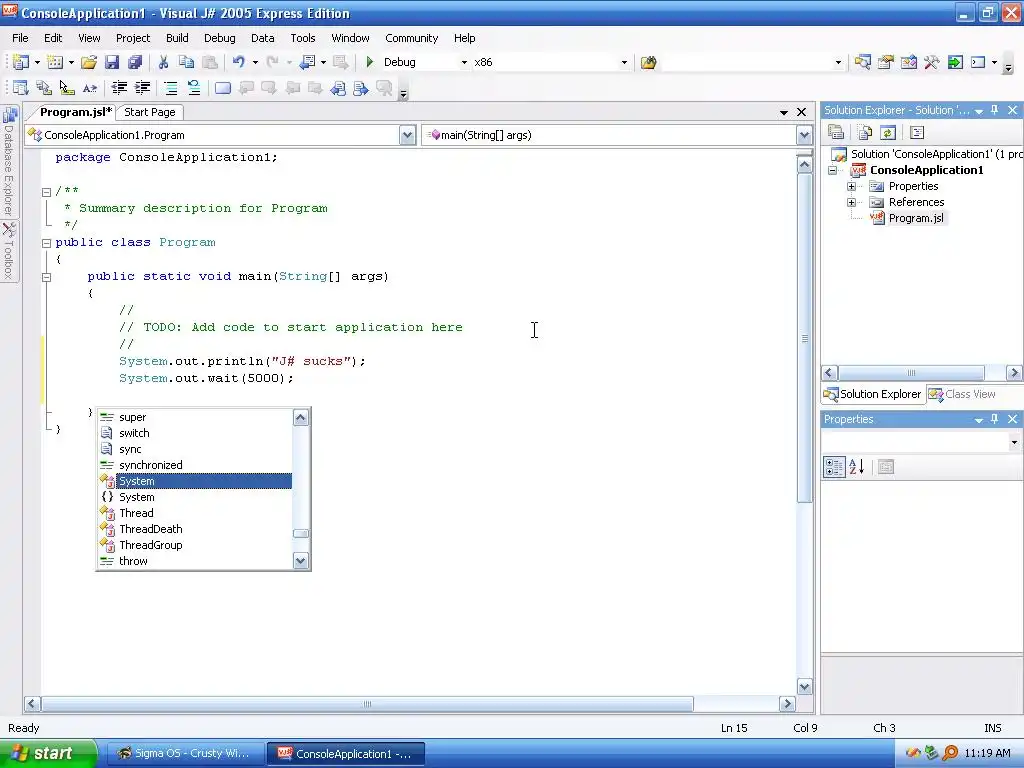Select Program.jsl in Solution Explorer
This screenshot has height=768, width=1024.
916,218
